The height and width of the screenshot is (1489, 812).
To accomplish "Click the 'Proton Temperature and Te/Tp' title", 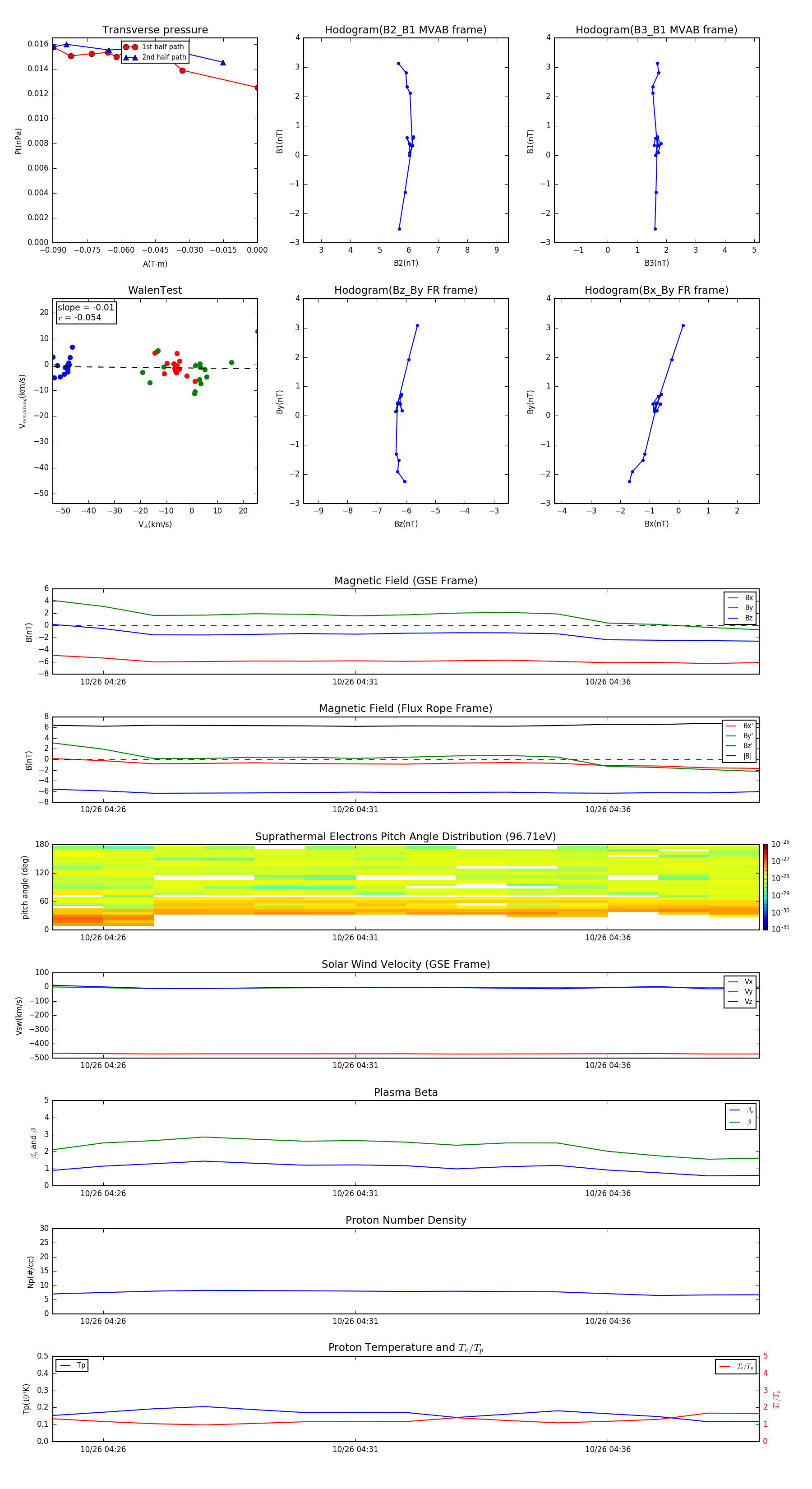I will tap(406, 1347).
